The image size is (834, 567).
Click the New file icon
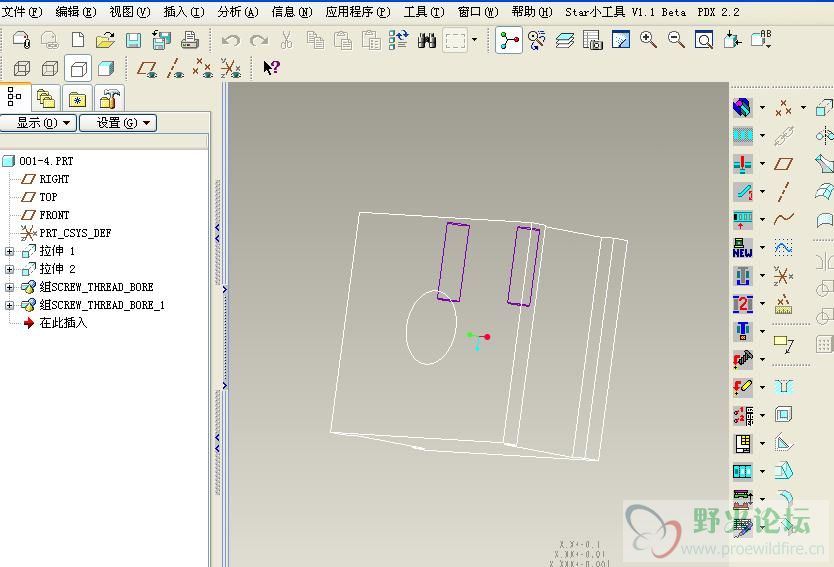[78, 40]
